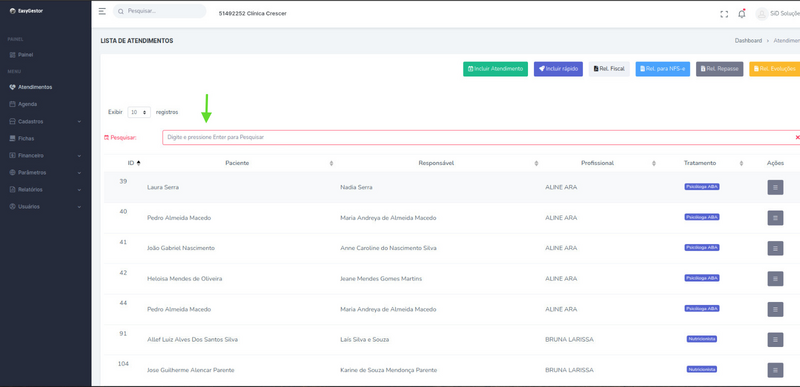Open actions menu for Allef Luiz row
Viewport: 800px width, 387px height.
click(775, 340)
